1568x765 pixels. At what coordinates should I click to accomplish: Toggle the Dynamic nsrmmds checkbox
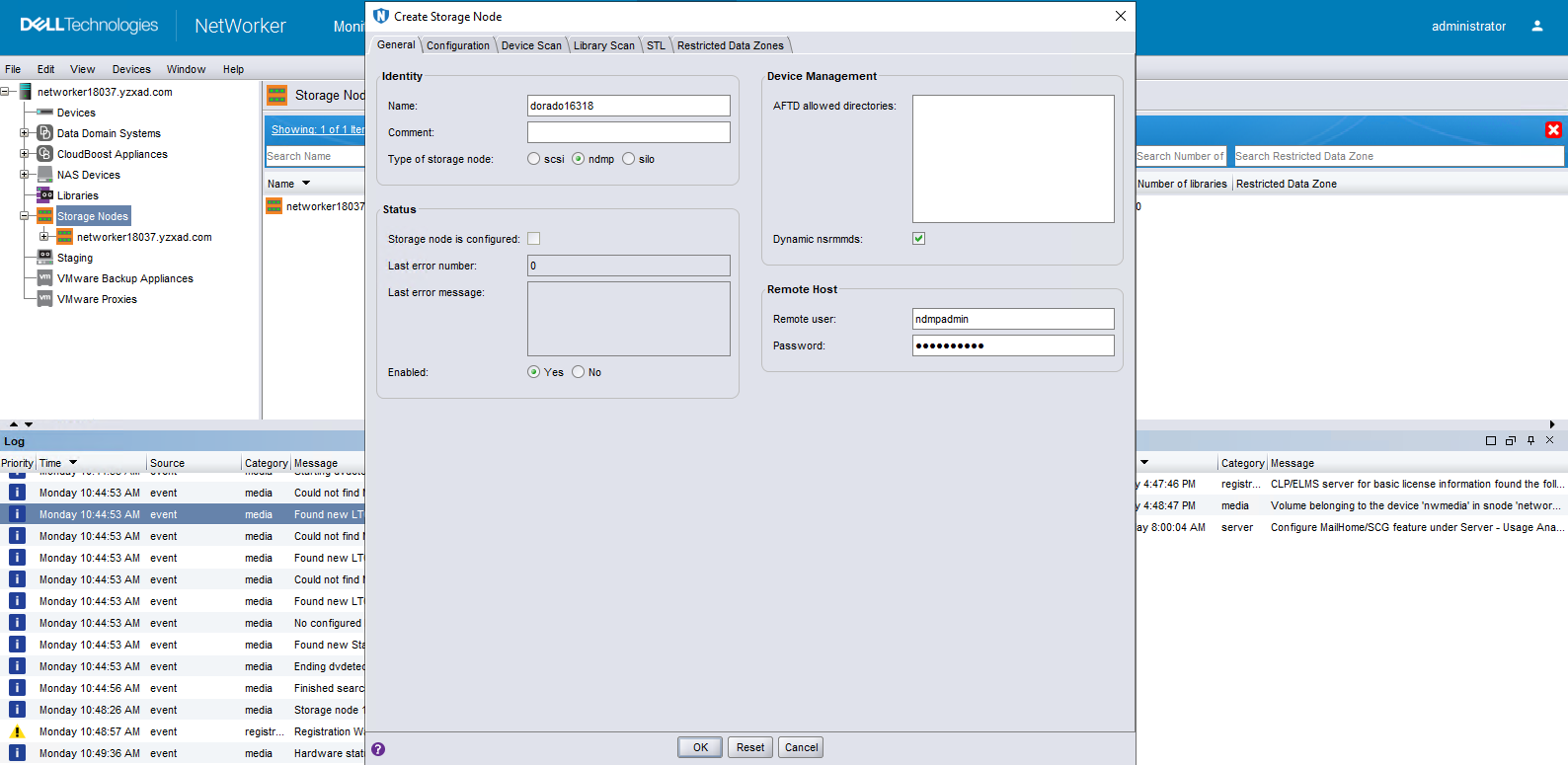point(919,239)
